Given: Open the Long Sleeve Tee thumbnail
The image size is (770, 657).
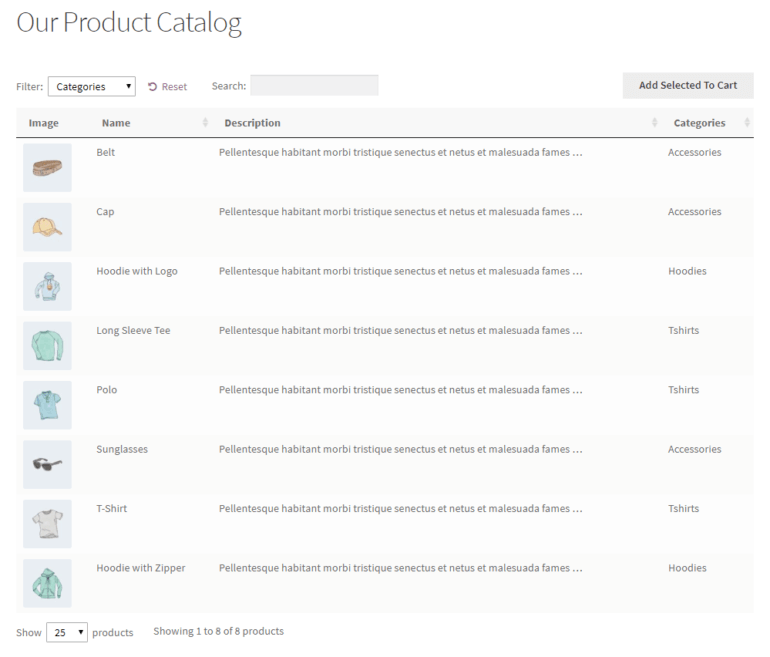Looking at the screenshot, I should pyautogui.click(x=47, y=346).
